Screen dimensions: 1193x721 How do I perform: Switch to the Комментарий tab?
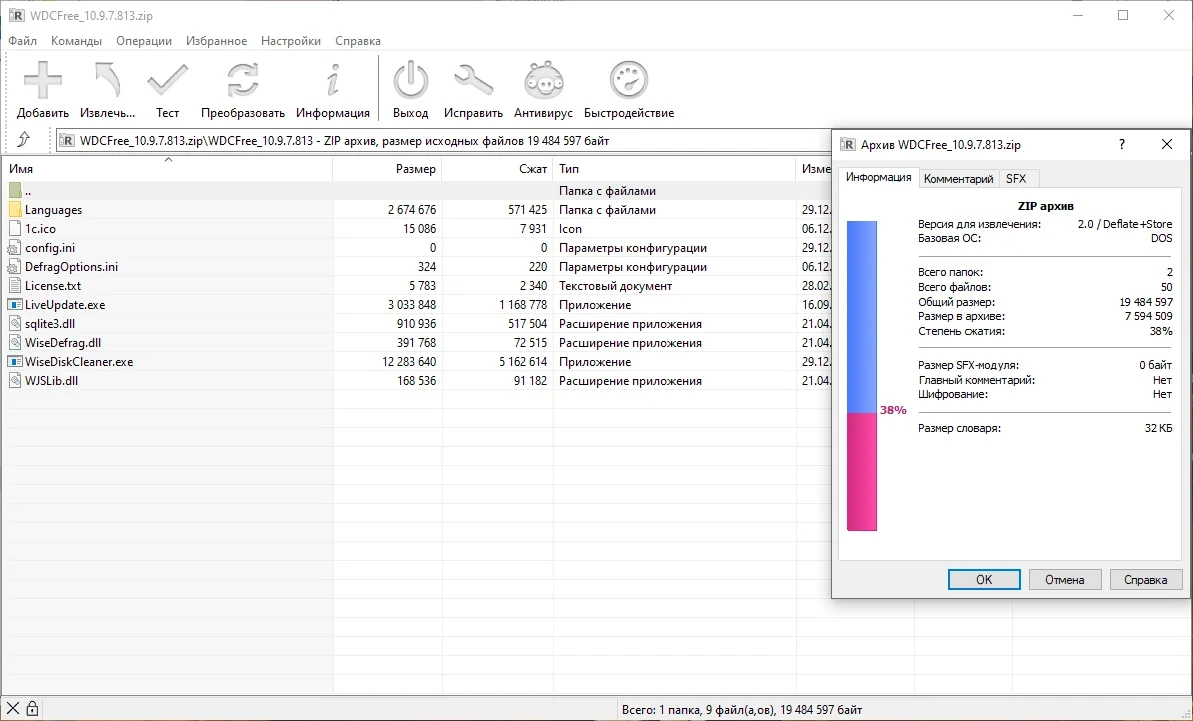958,179
